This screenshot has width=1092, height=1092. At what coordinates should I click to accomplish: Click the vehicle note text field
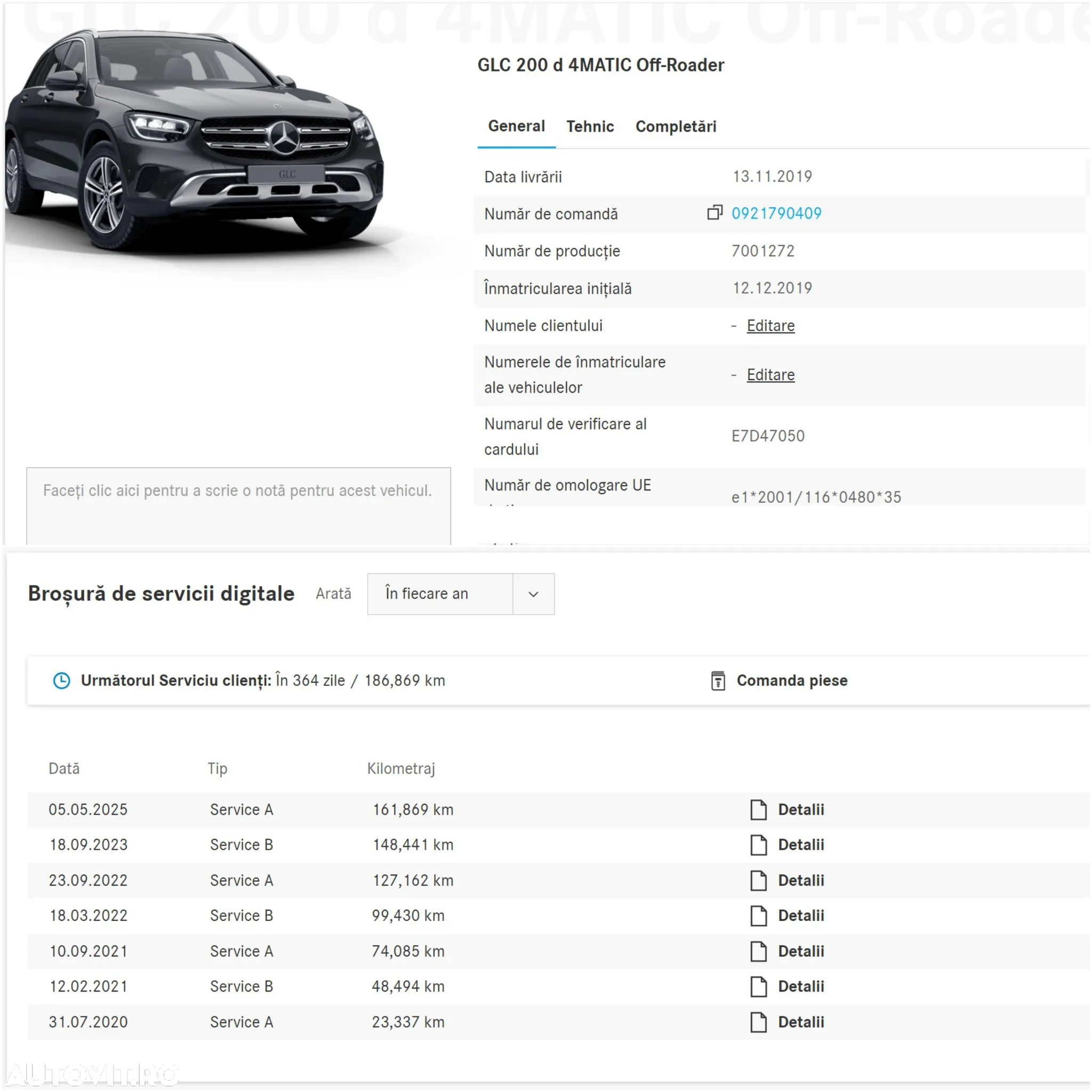coord(238,507)
